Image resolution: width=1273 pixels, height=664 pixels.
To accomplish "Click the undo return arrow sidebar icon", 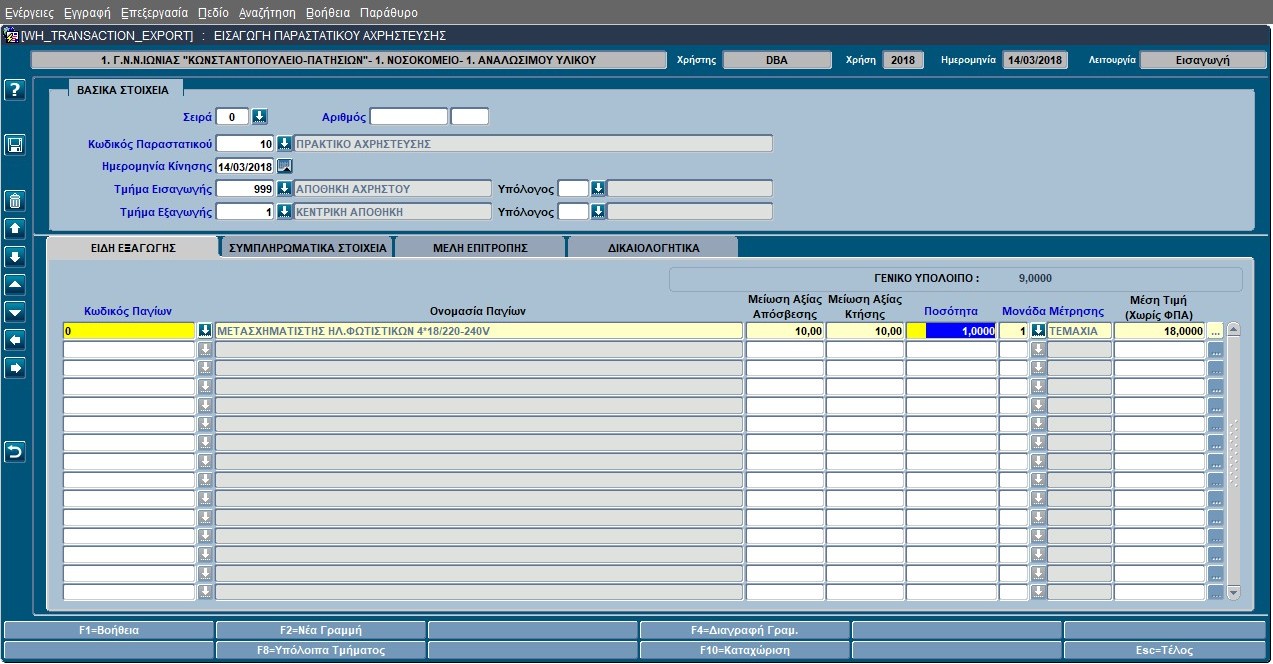I will (15, 452).
